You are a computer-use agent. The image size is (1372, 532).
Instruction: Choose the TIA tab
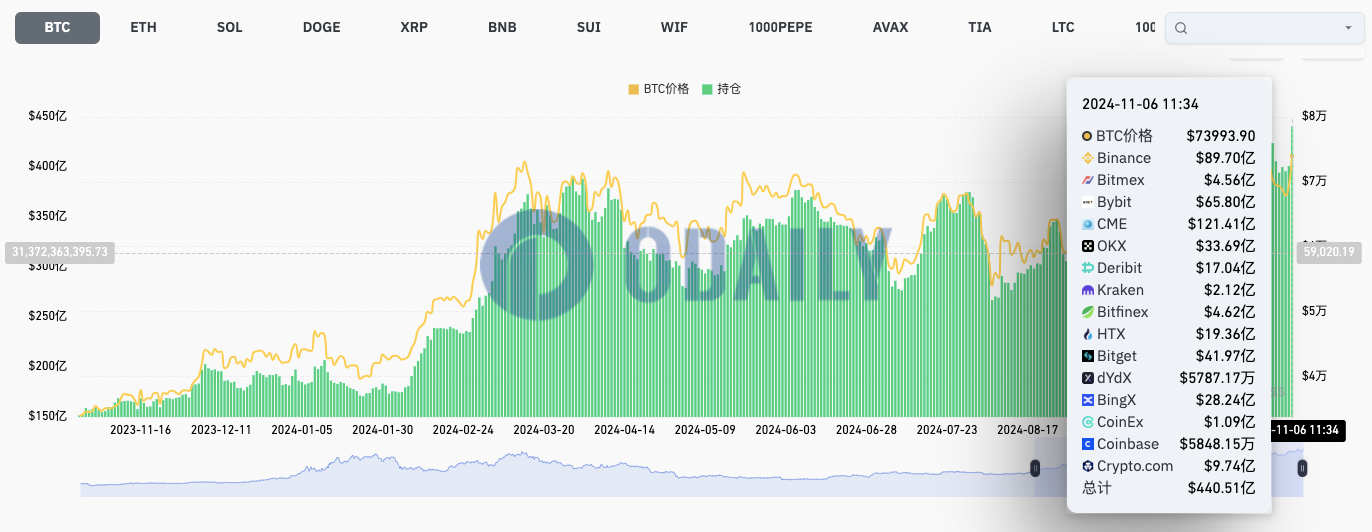pyautogui.click(x=980, y=28)
